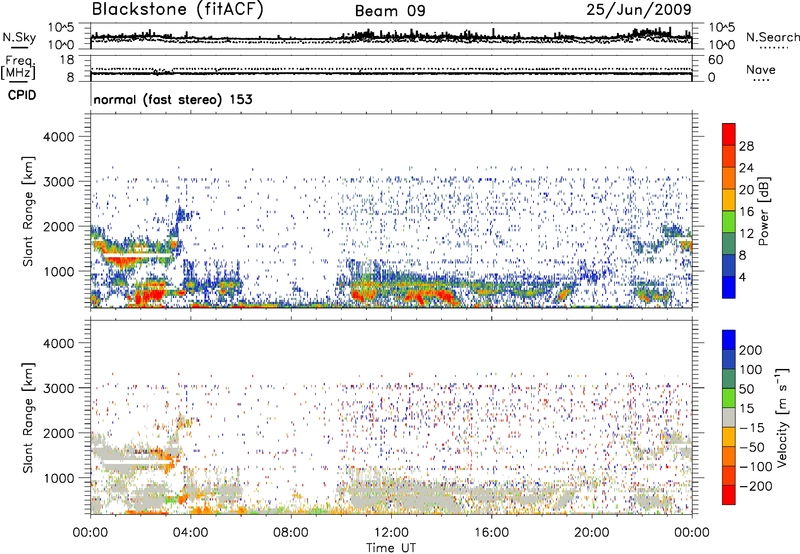Click 'Slant Range [km]' label of power panel

click(x=28, y=211)
